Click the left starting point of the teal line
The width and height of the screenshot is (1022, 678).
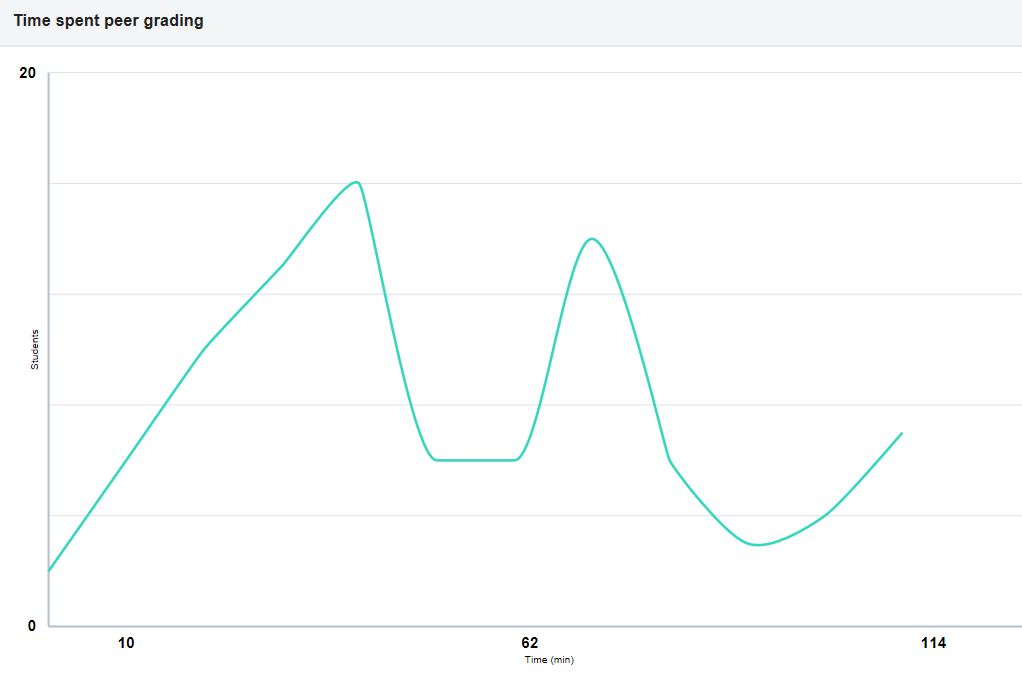point(50,571)
